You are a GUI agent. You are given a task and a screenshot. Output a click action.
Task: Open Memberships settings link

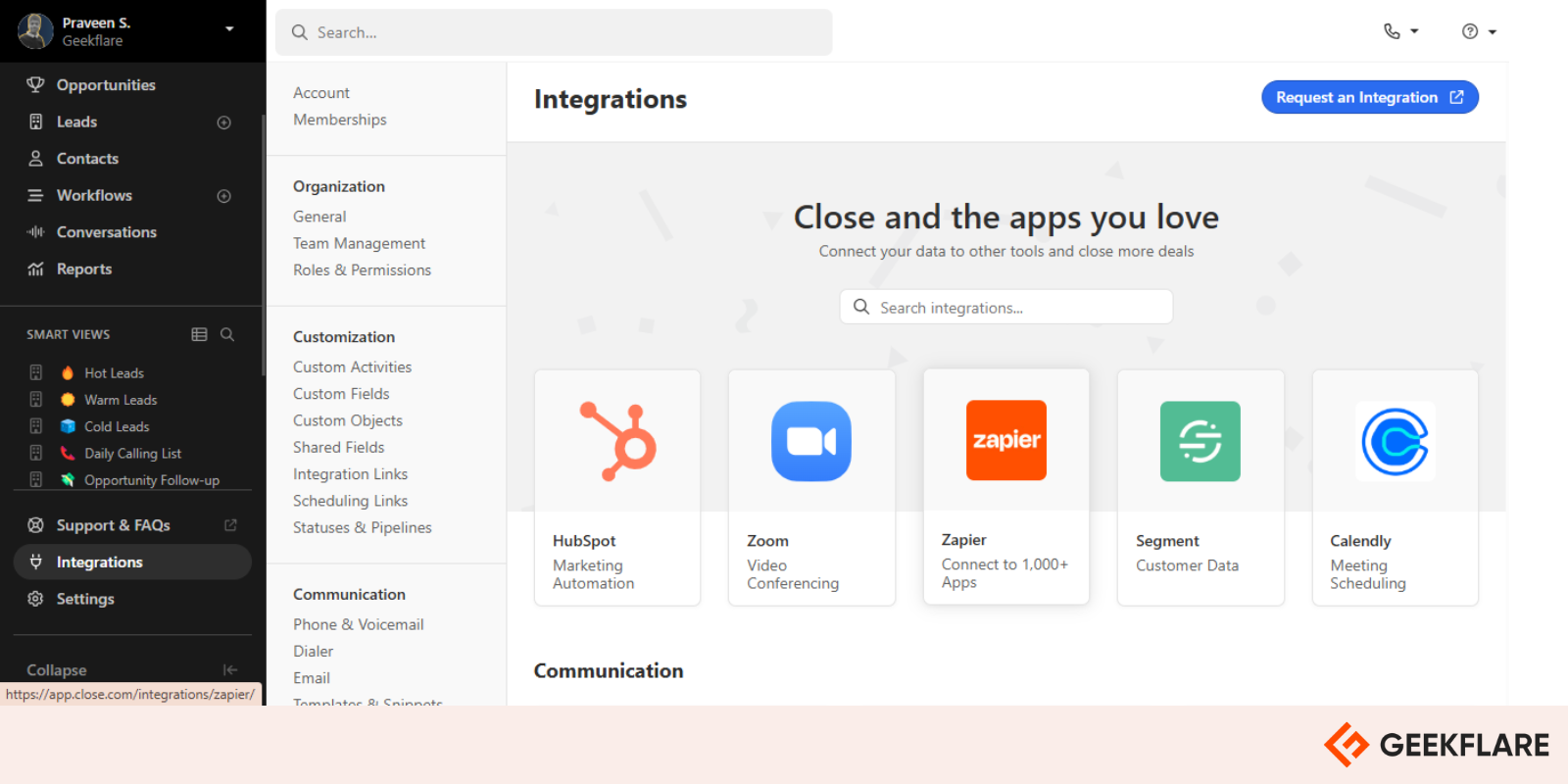coord(340,120)
